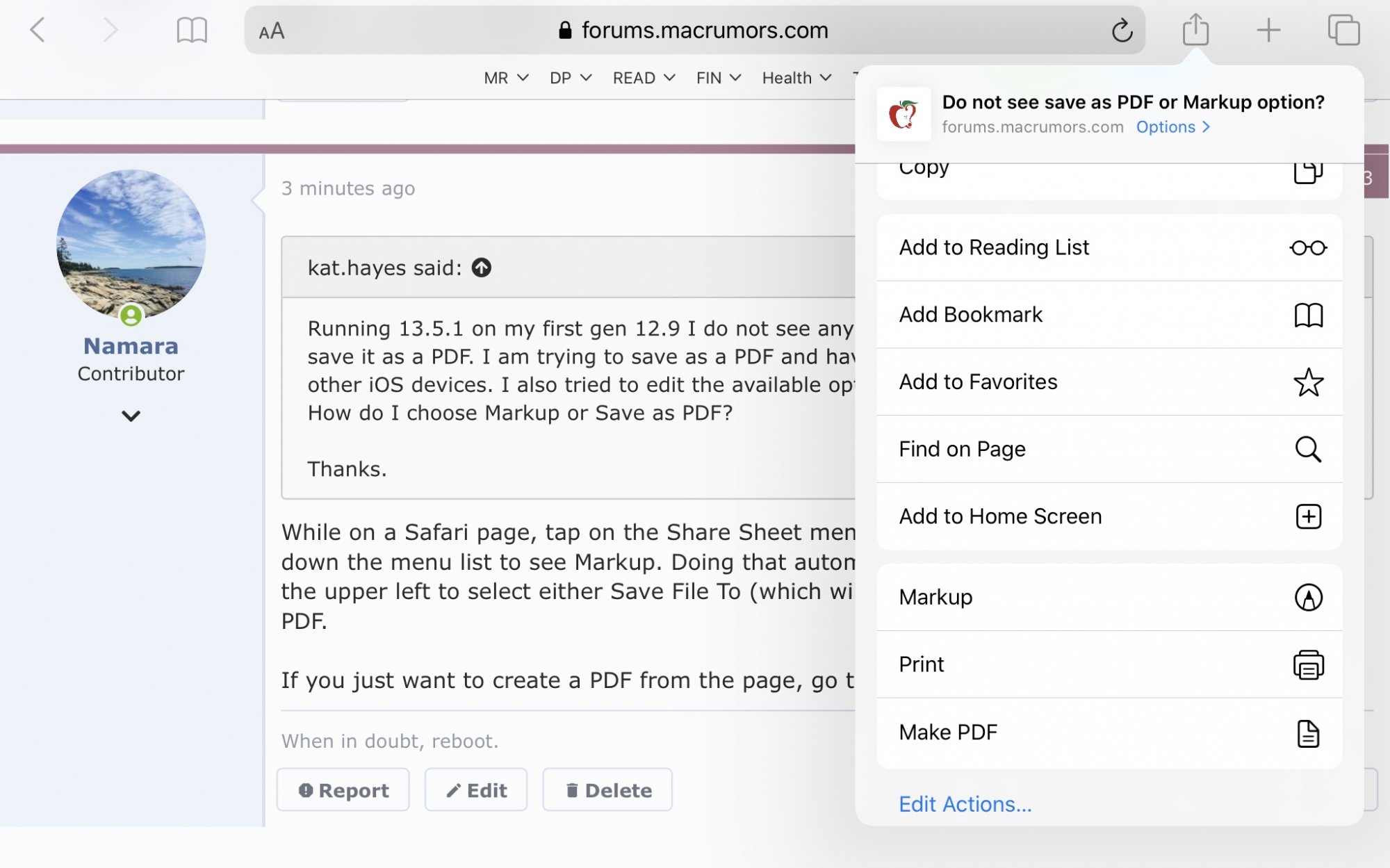
Task: Open a new tab with plus icon
Action: pos(1268,31)
